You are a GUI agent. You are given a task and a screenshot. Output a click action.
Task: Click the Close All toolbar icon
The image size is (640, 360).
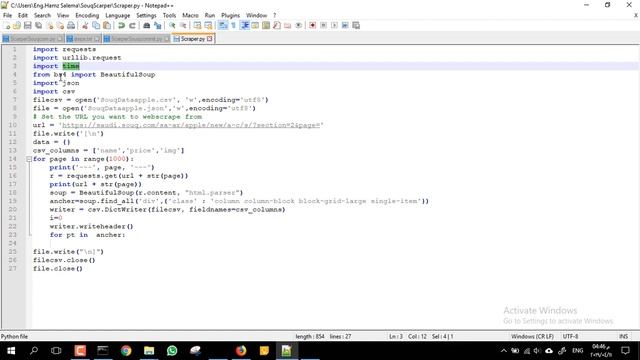tap(60, 25)
